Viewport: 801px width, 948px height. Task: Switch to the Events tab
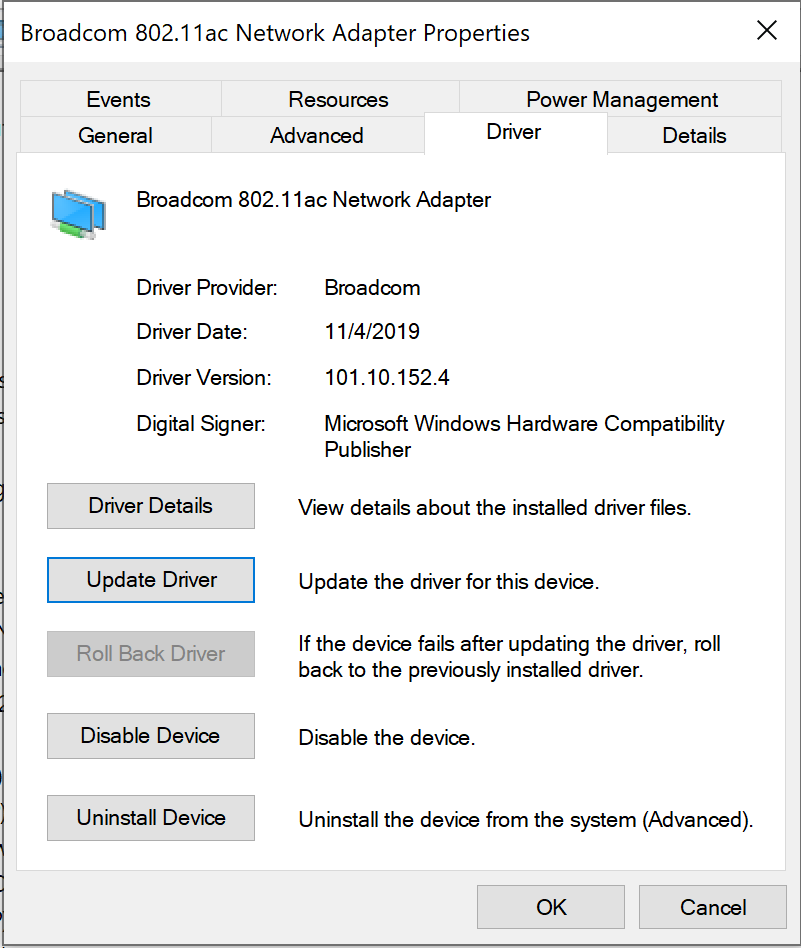coord(118,100)
